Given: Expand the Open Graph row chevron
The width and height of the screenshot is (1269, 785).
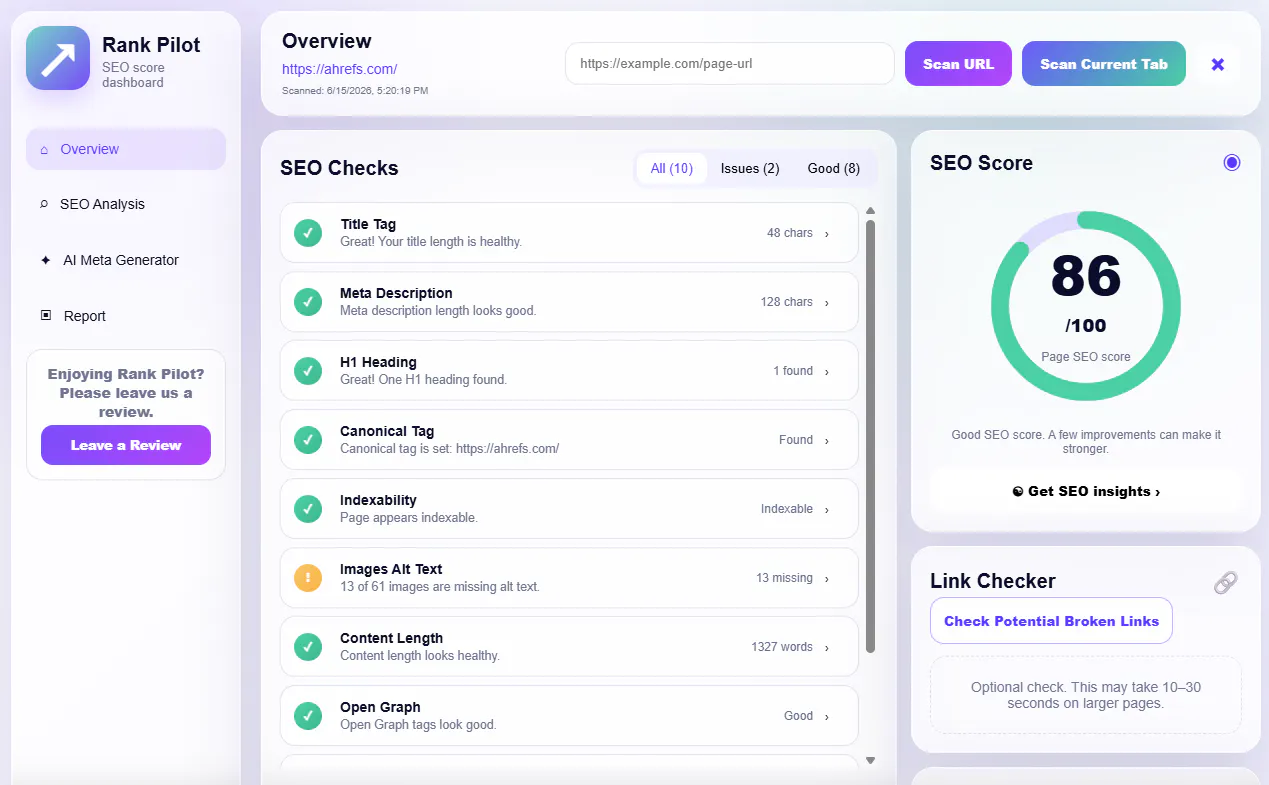Looking at the screenshot, I should (x=827, y=717).
